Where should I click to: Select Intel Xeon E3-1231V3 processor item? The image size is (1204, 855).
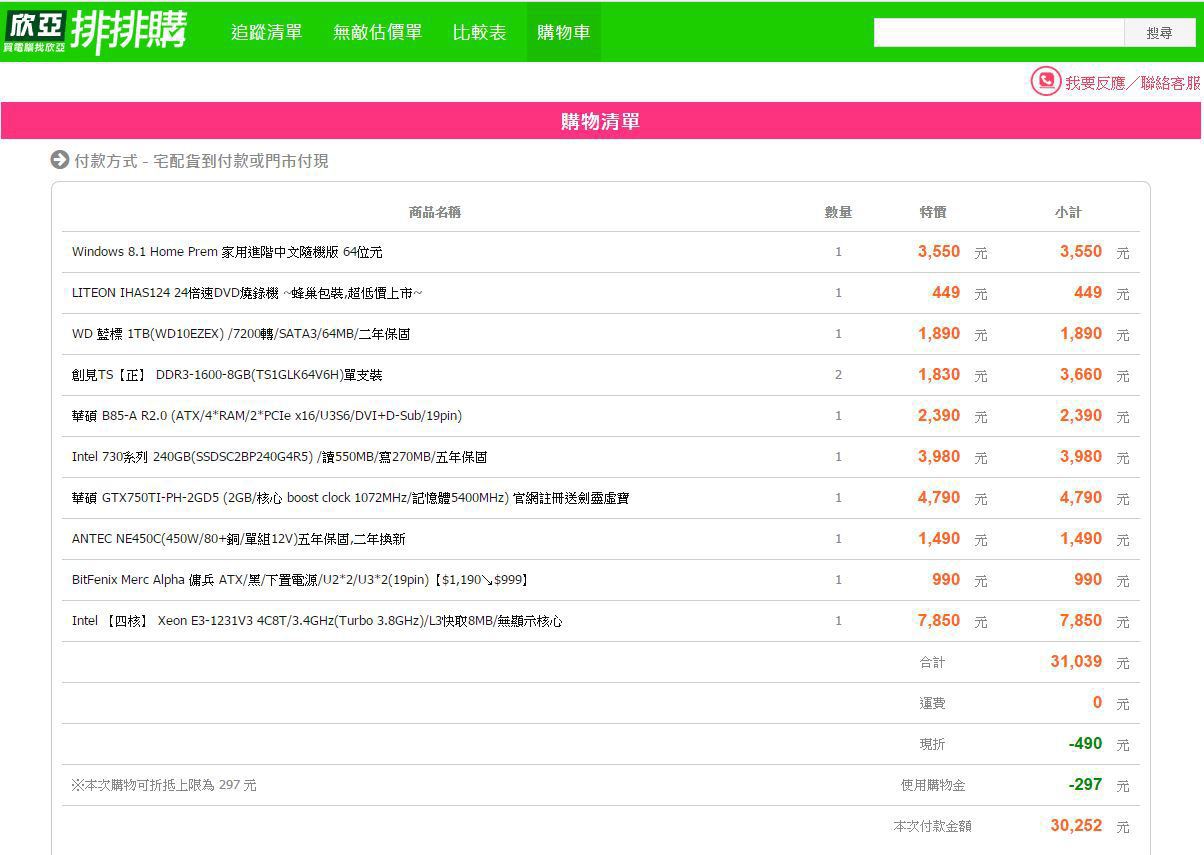[317, 621]
